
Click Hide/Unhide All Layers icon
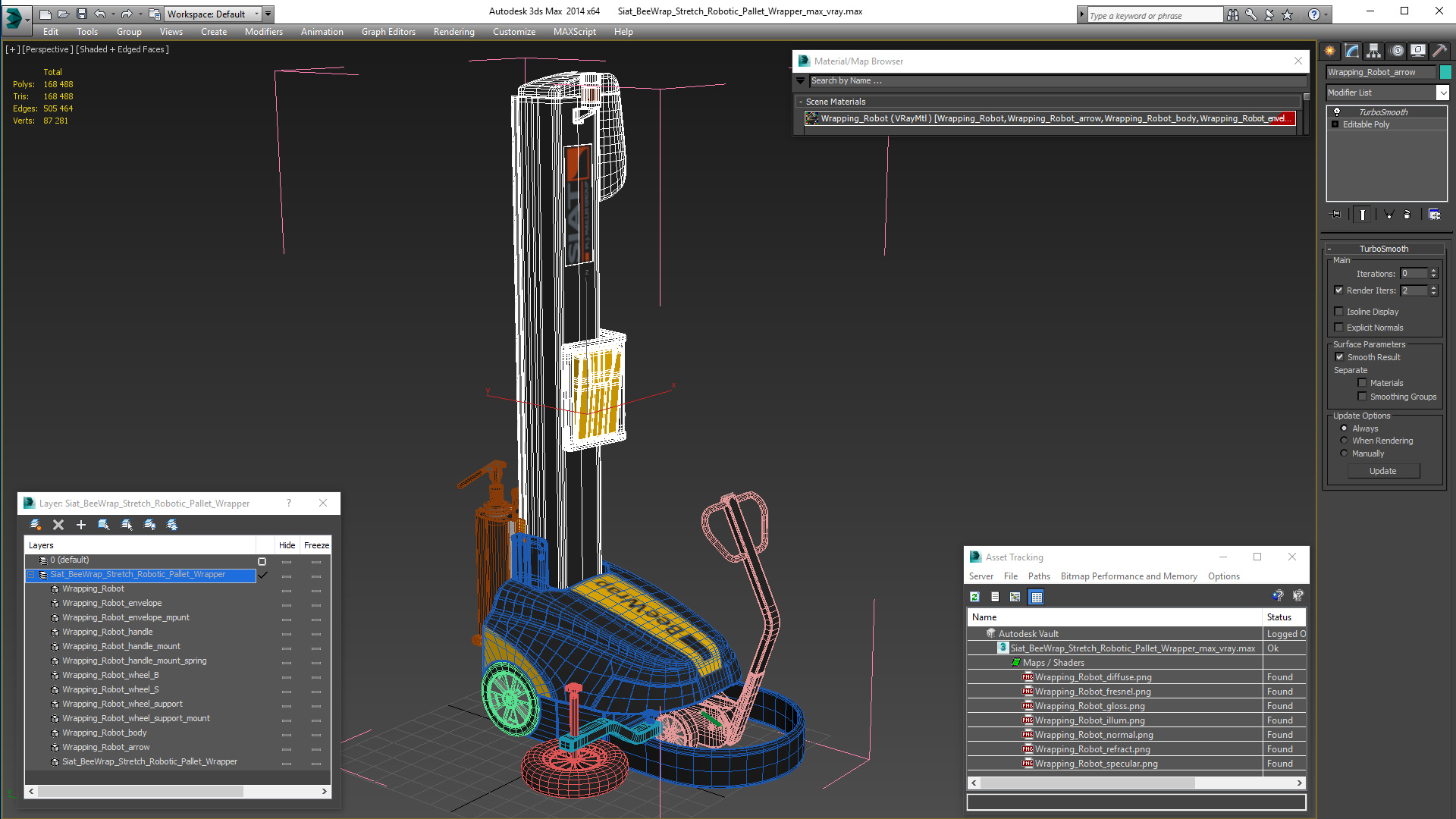149,525
